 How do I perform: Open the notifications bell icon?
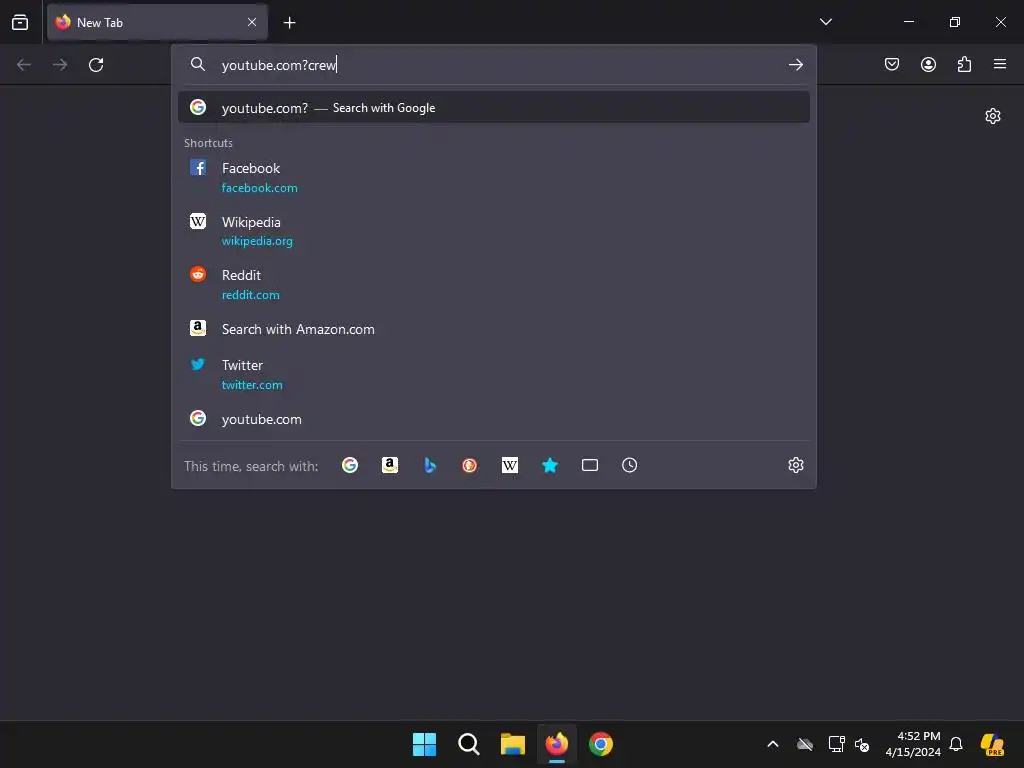pyautogui.click(x=956, y=744)
